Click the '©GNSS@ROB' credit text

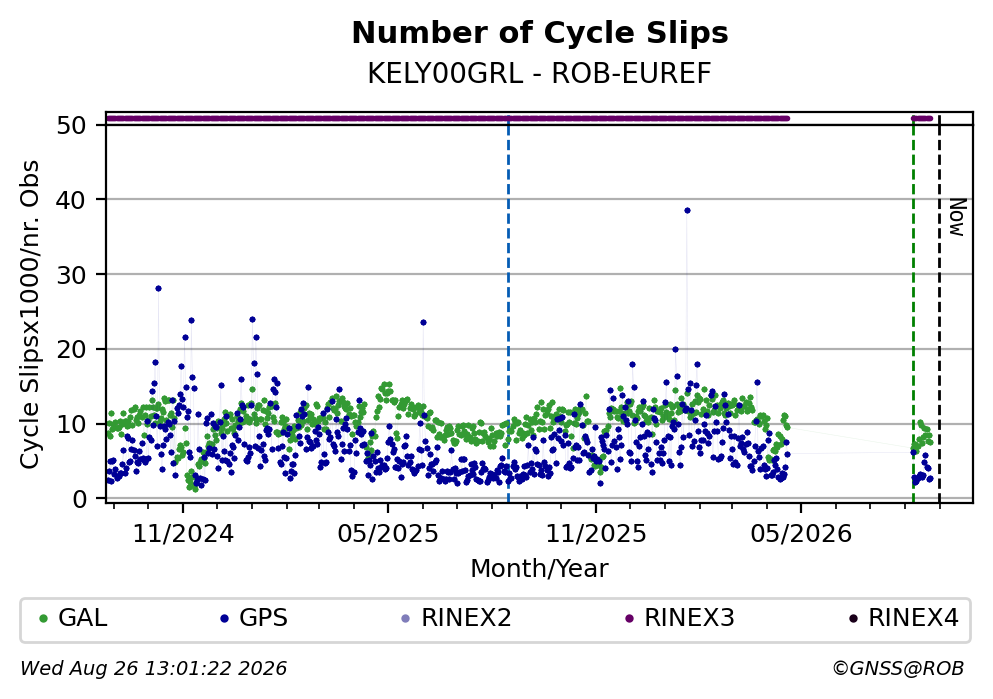(898, 669)
